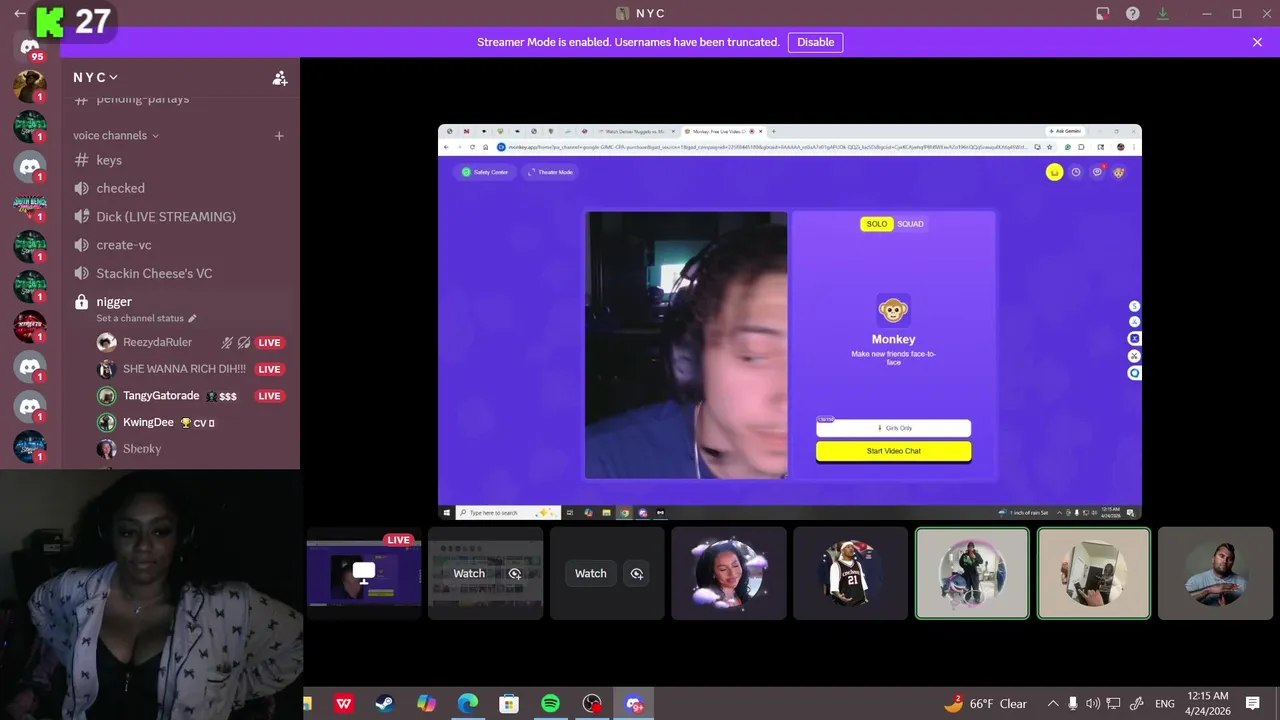Launch Steam from the taskbar
Image resolution: width=1280 pixels, height=720 pixels.
384,704
